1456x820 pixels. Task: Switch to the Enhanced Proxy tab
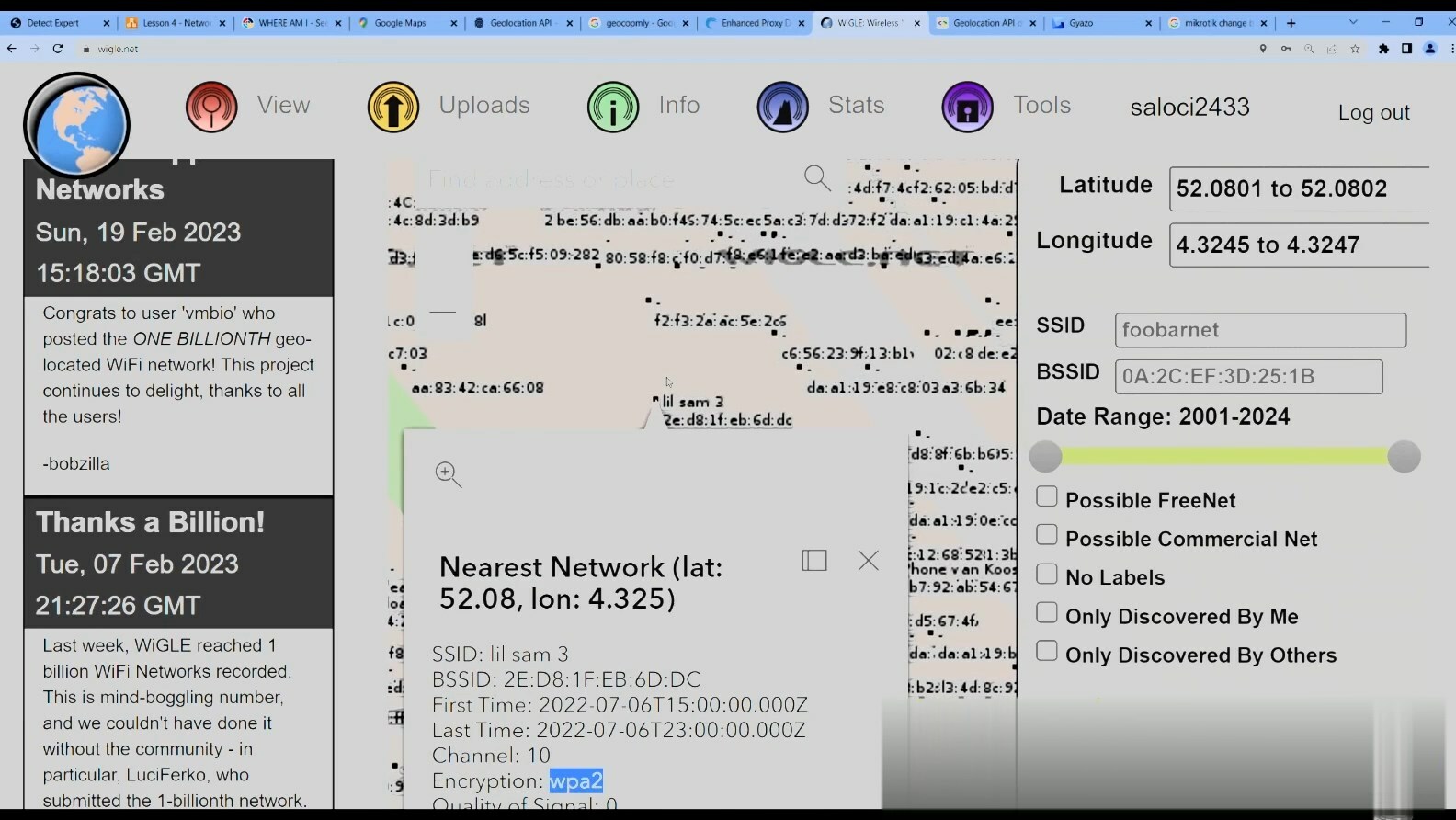click(x=754, y=23)
